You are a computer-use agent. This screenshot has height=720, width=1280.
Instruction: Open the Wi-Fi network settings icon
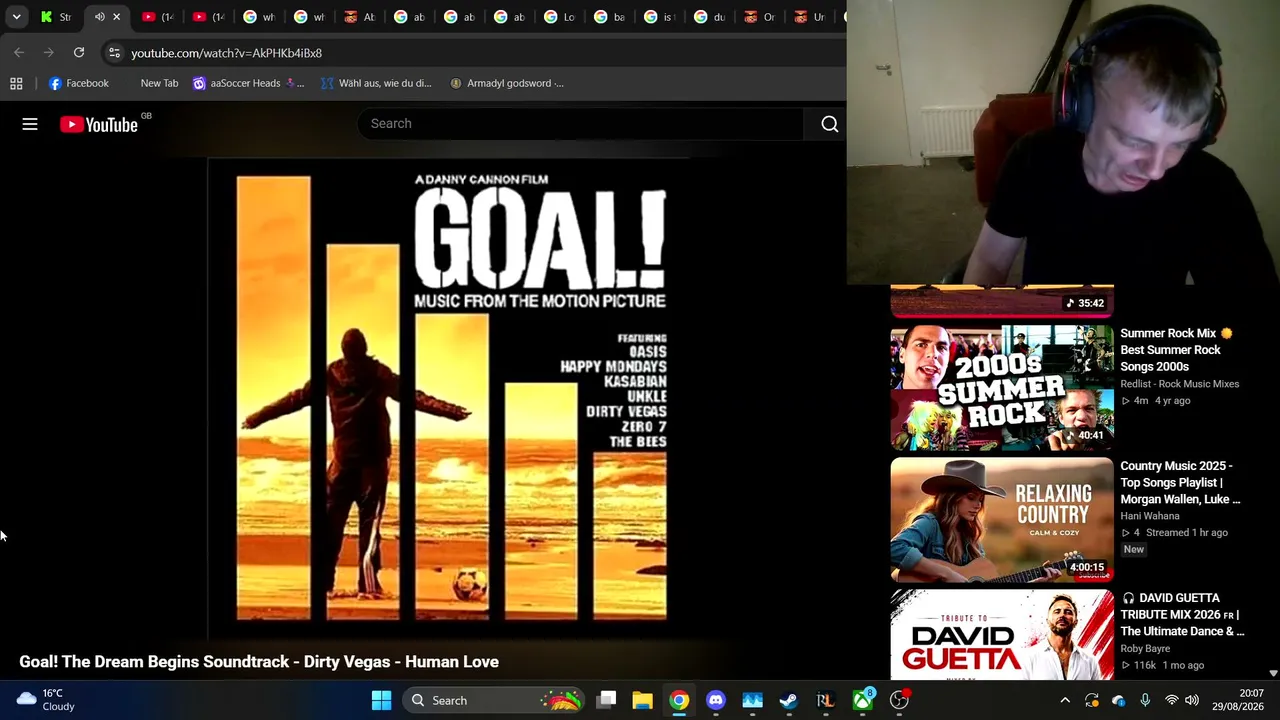pyautogui.click(x=1171, y=700)
